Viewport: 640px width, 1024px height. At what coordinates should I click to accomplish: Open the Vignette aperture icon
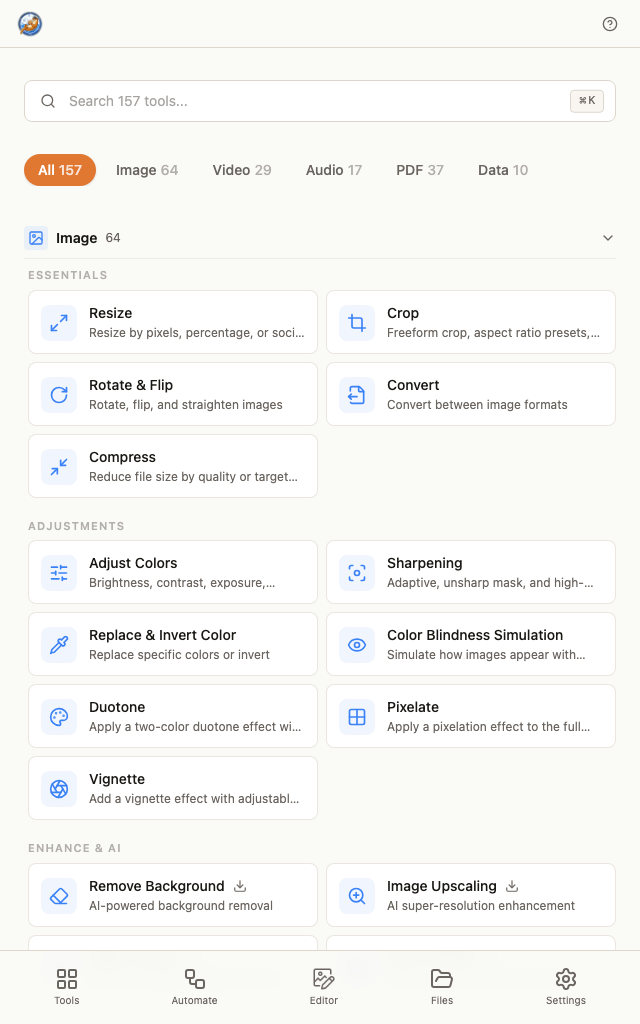(59, 788)
